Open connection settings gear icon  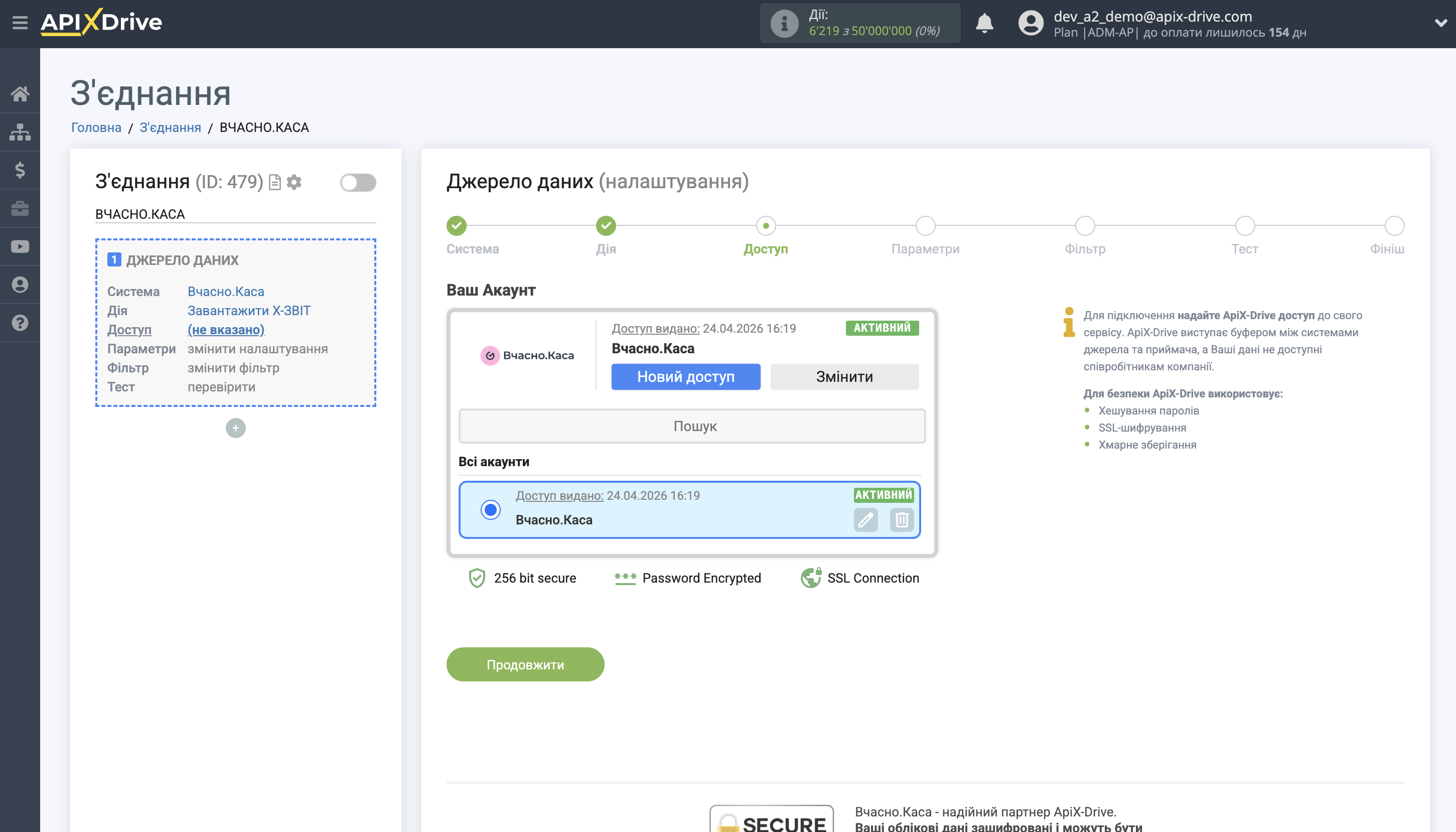pos(294,182)
